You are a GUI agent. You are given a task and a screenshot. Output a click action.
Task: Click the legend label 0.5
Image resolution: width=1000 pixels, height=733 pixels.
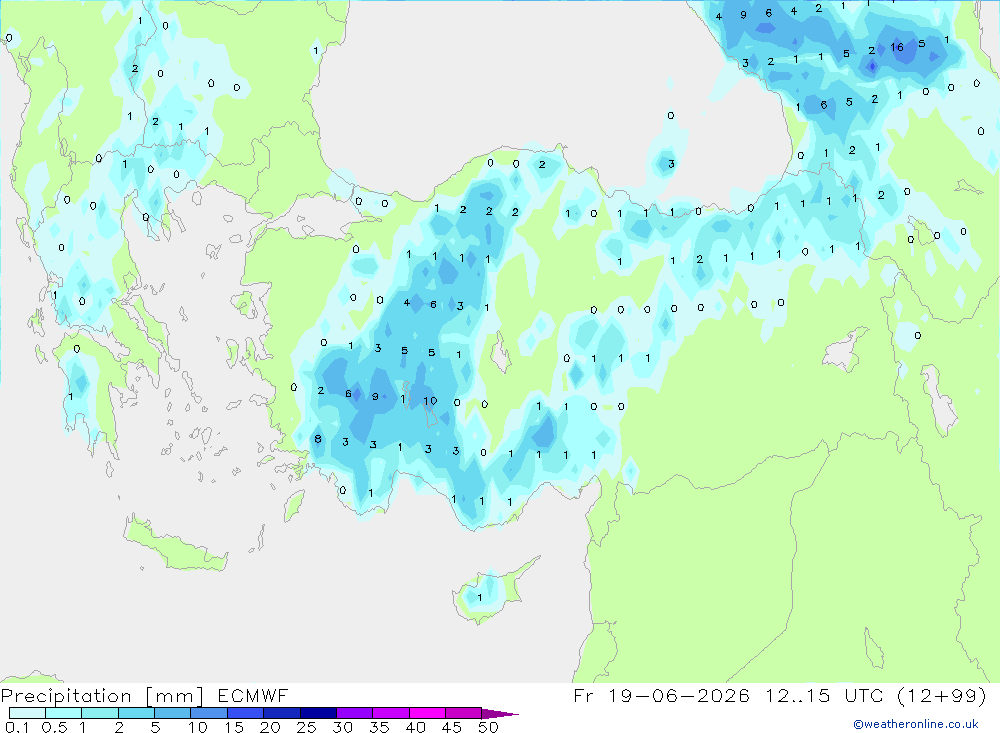coord(54,727)
